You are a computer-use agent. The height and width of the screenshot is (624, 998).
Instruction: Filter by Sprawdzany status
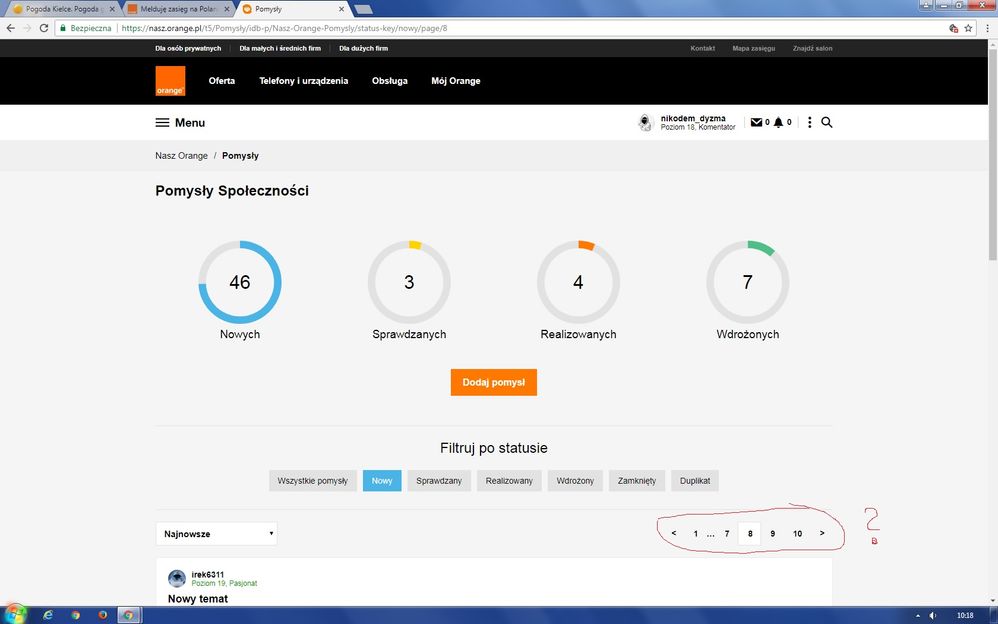pyautogui.click(x=439, y=481)
